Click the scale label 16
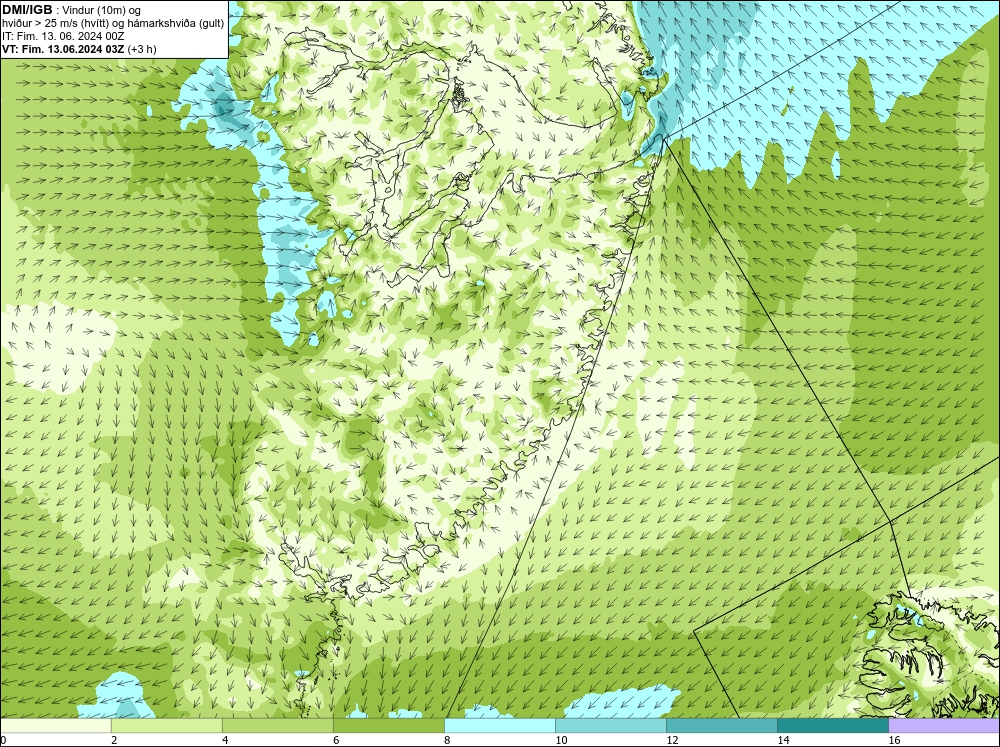This screenshot has height=747, width=1000. click(894, 740)
